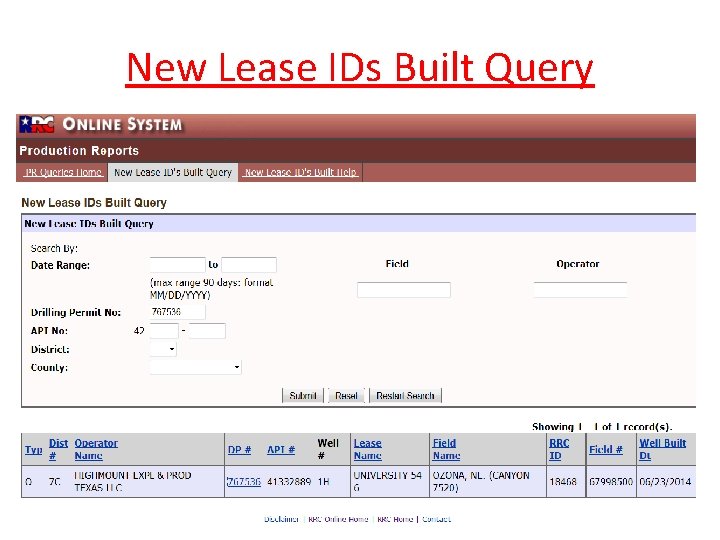Sort results by Dist # column
Image resolution: width=720 pixels, height=540 pixels.
(x=58, y=450)
